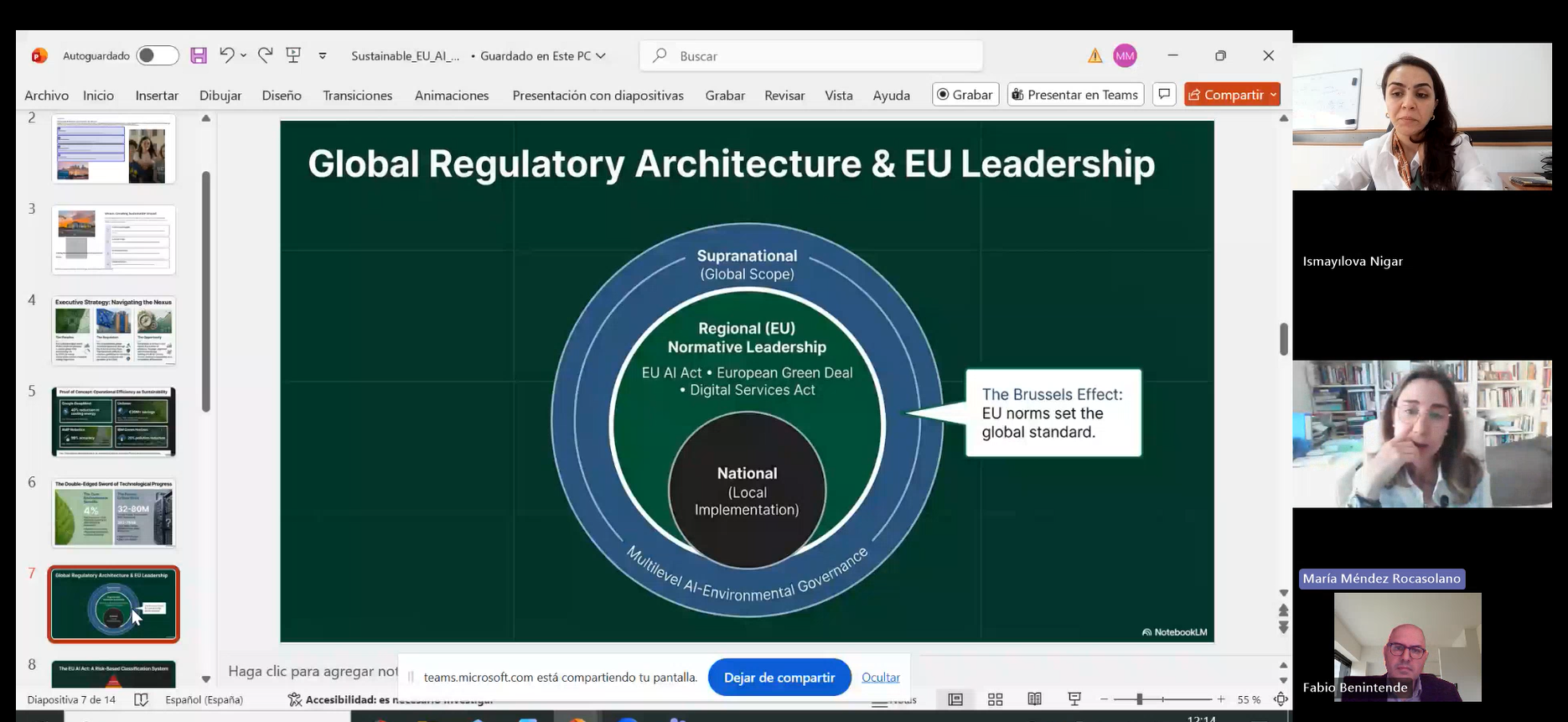Click the Redo arrow icon
1568x722 pixels.
266,55
